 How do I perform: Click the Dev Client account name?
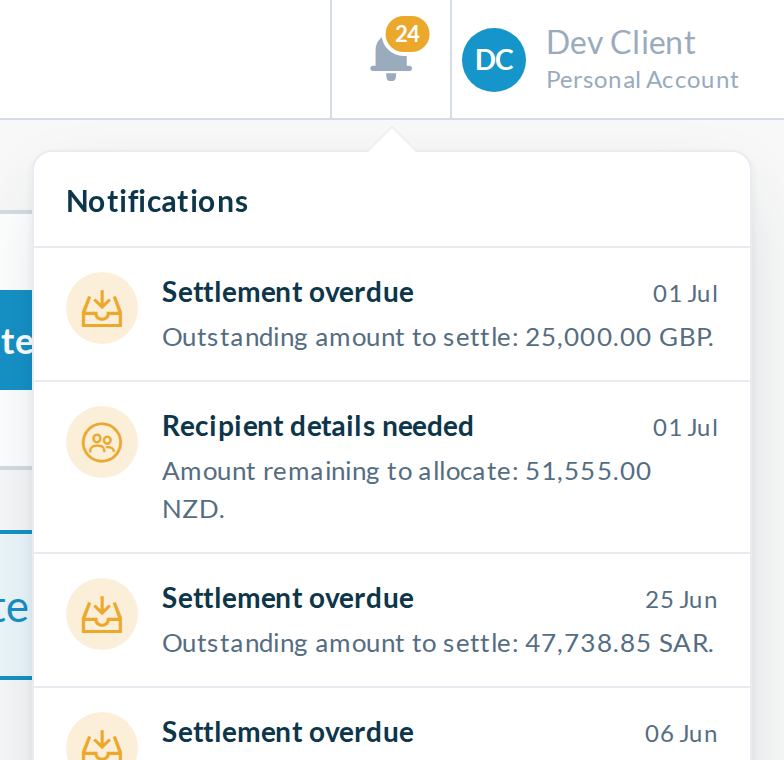pos(620,42)
